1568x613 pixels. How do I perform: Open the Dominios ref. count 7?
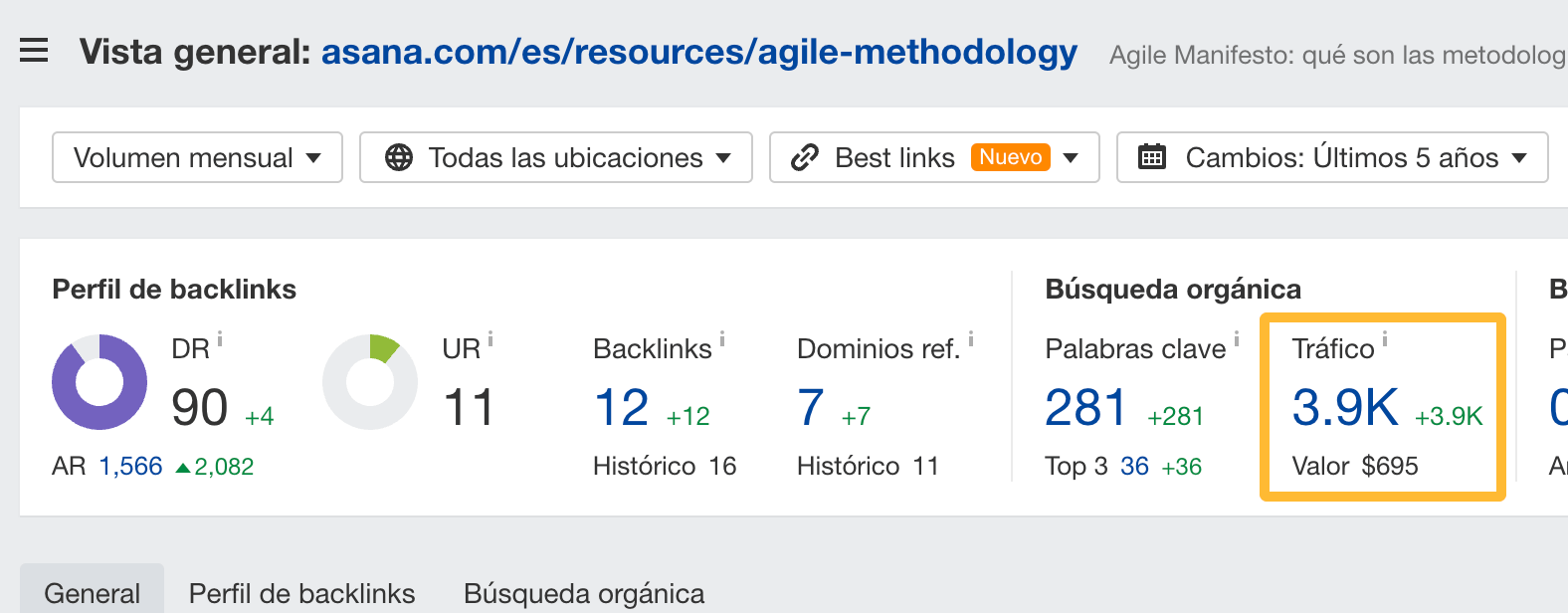811,408
